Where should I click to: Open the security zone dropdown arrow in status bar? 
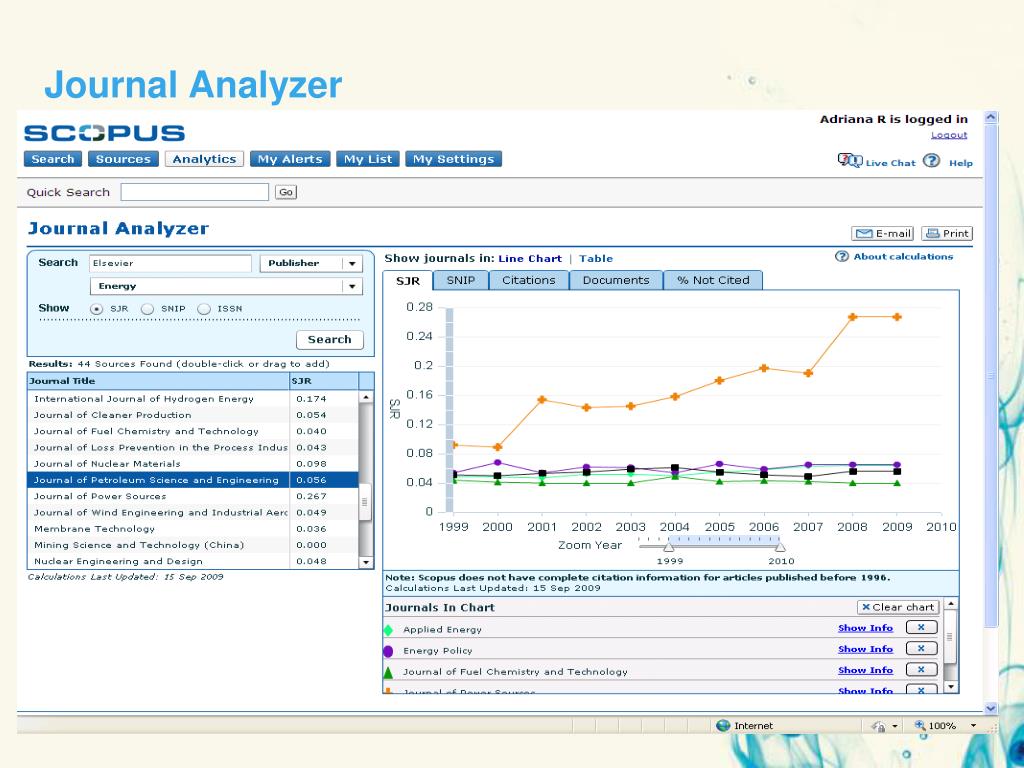click(895, 726)
